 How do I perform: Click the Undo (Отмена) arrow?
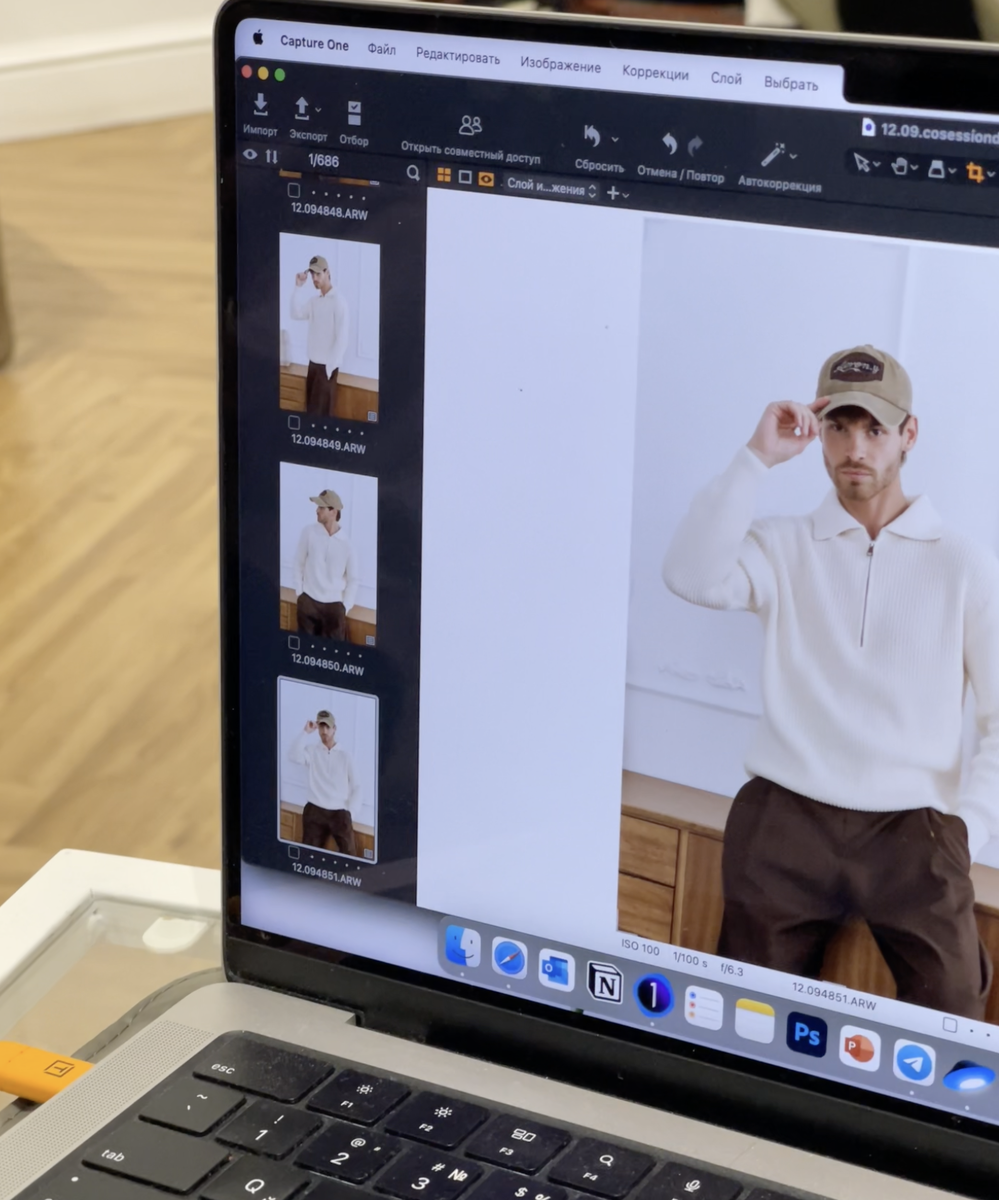670,144
